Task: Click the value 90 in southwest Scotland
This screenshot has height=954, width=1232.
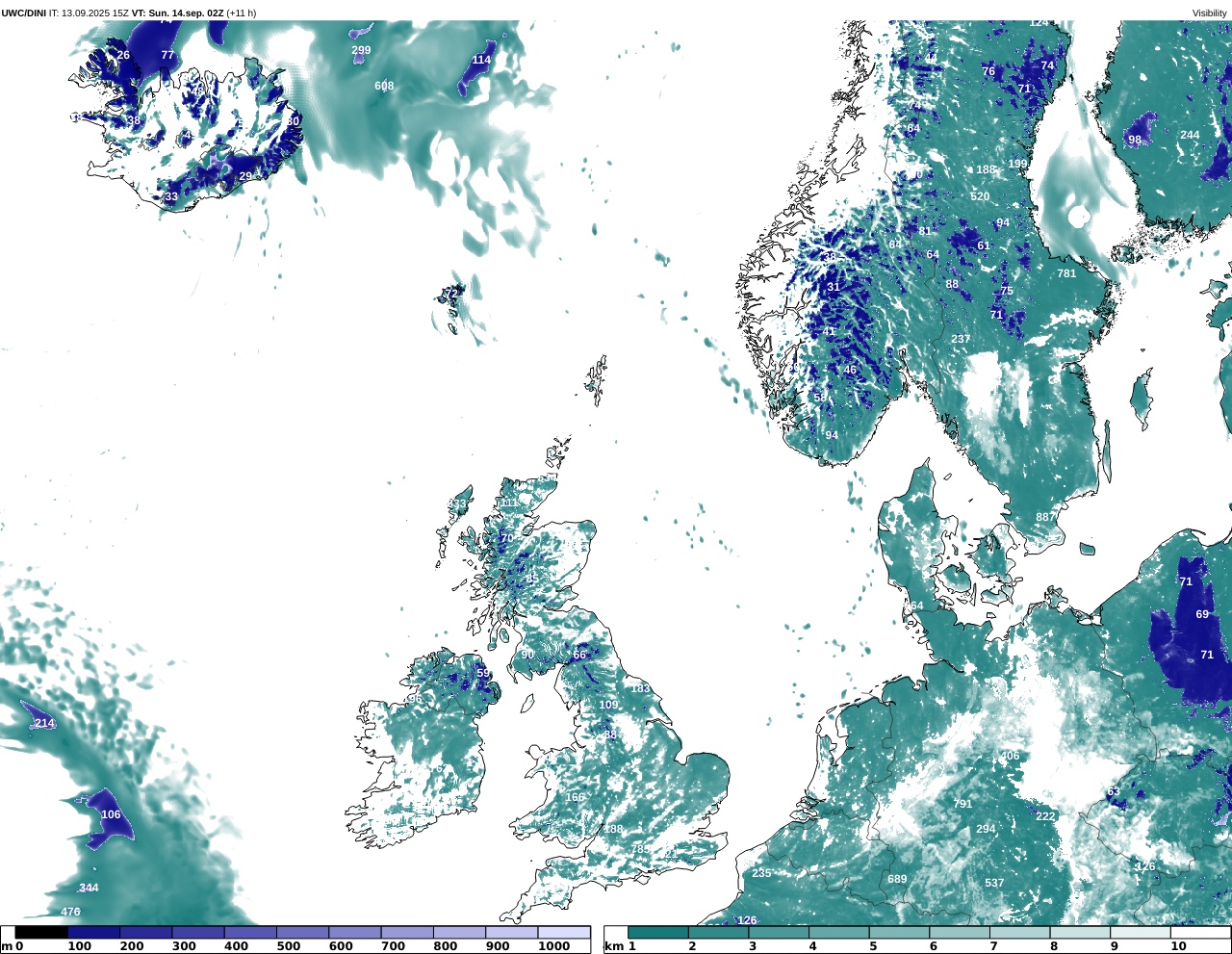Action: tap(527, 656)
